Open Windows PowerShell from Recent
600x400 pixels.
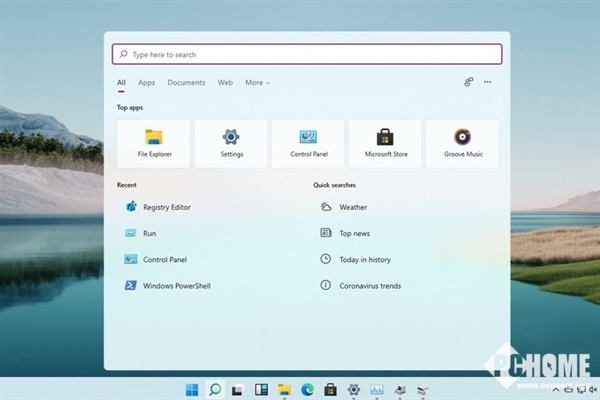[176, 285]
